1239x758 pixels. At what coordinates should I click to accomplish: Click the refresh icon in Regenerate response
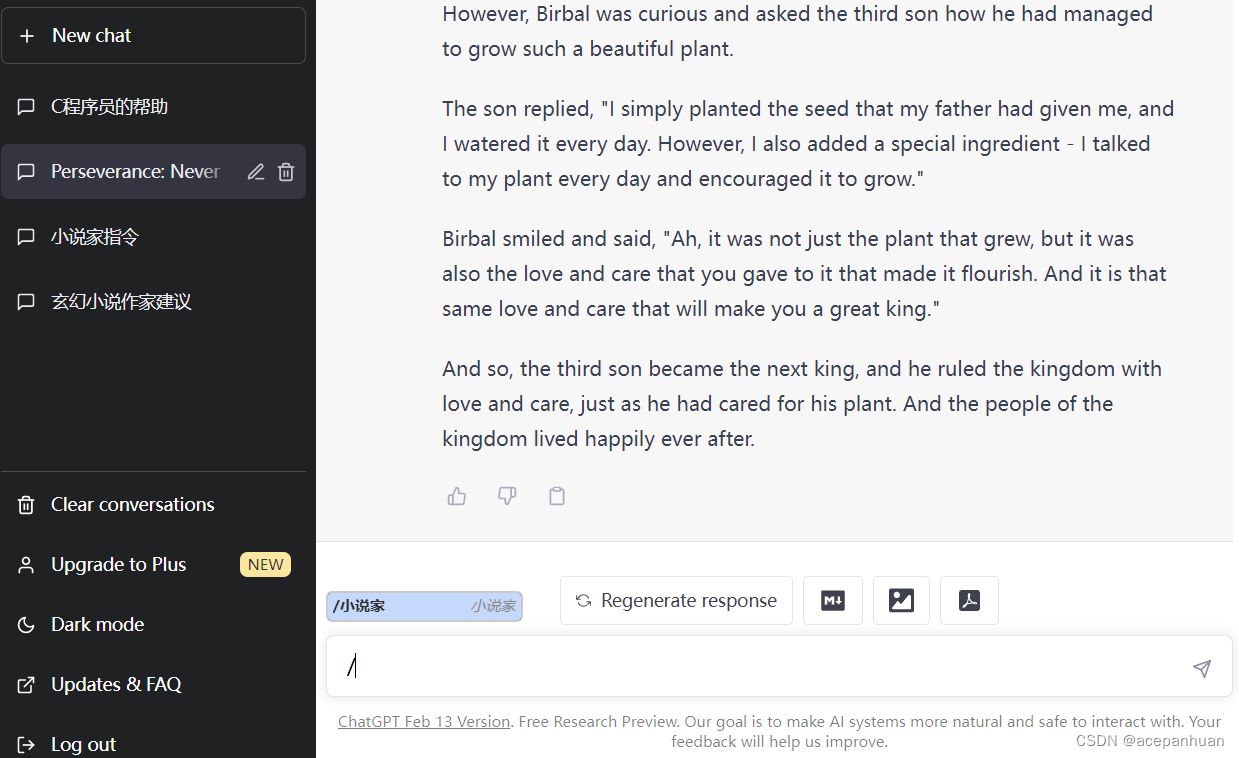click(584, 601)
